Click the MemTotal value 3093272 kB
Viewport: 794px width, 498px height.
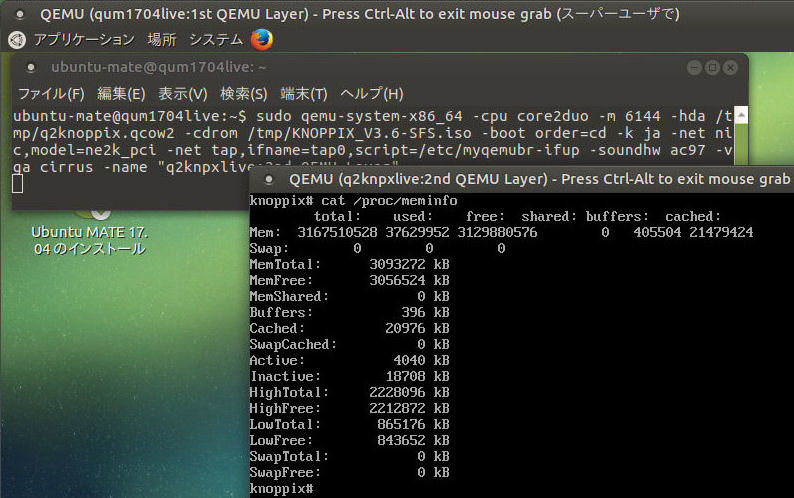pyautogui.click(x=409, y=264)
